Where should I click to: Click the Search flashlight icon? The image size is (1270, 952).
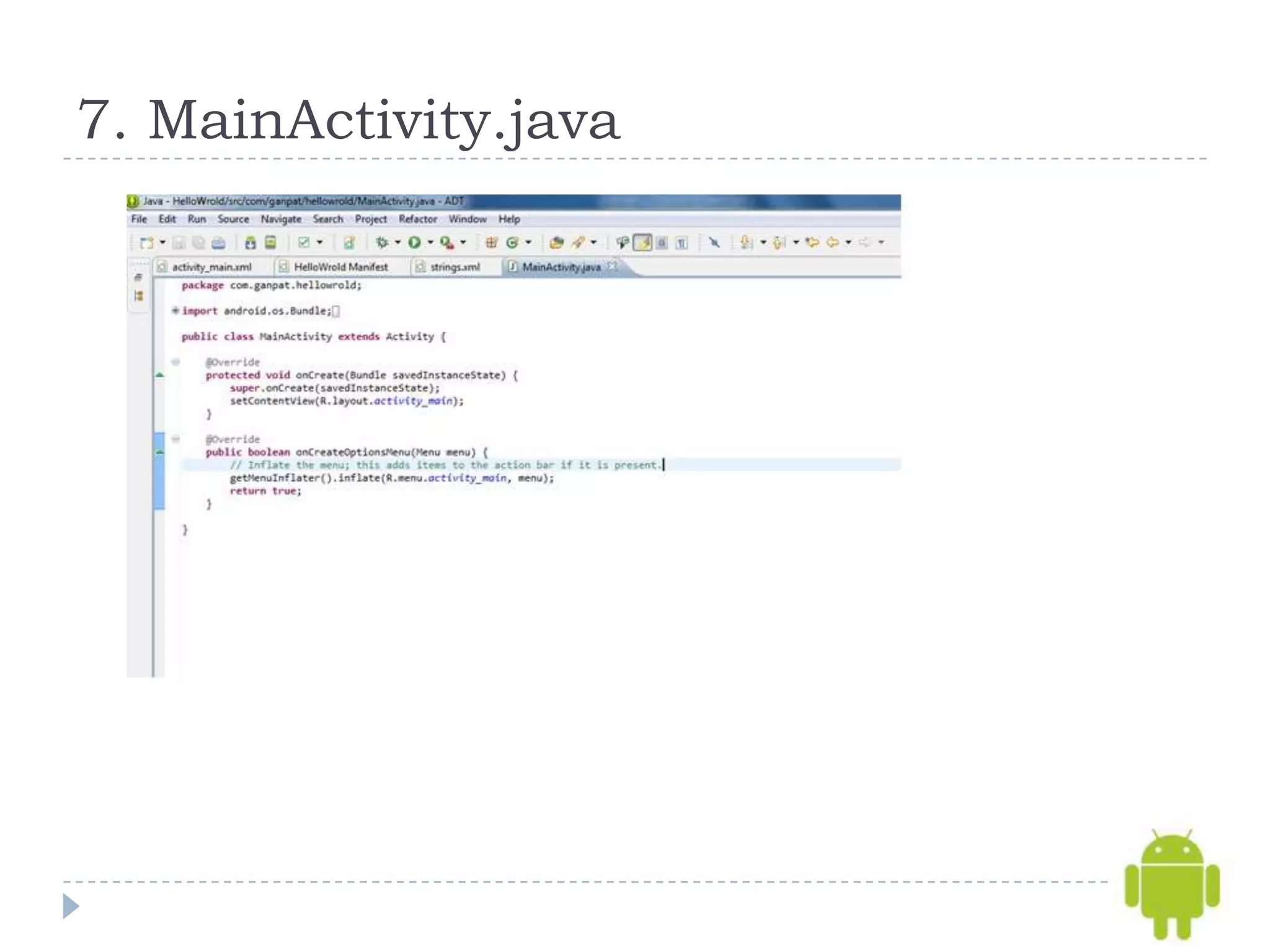pos(578,242)
